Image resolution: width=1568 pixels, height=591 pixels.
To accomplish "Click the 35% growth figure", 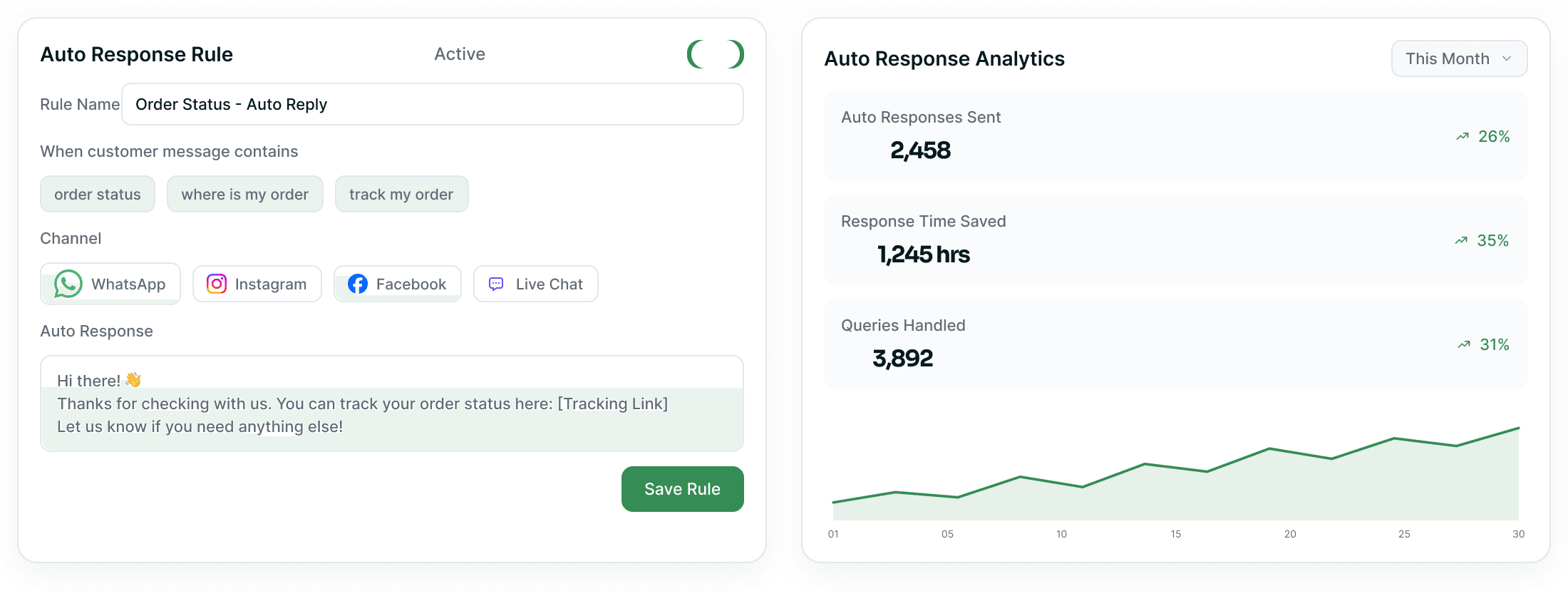I will (x=1492, y=240).
